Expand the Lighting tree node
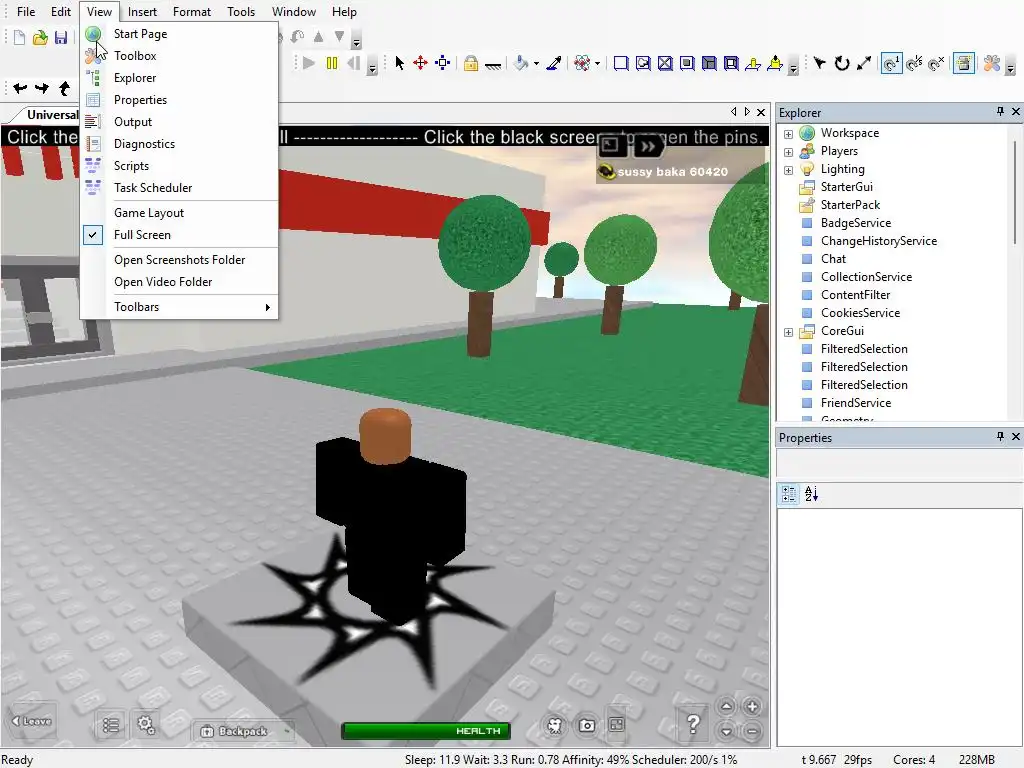Viewport: 1024px width, 768px height. tap(788, 170)
